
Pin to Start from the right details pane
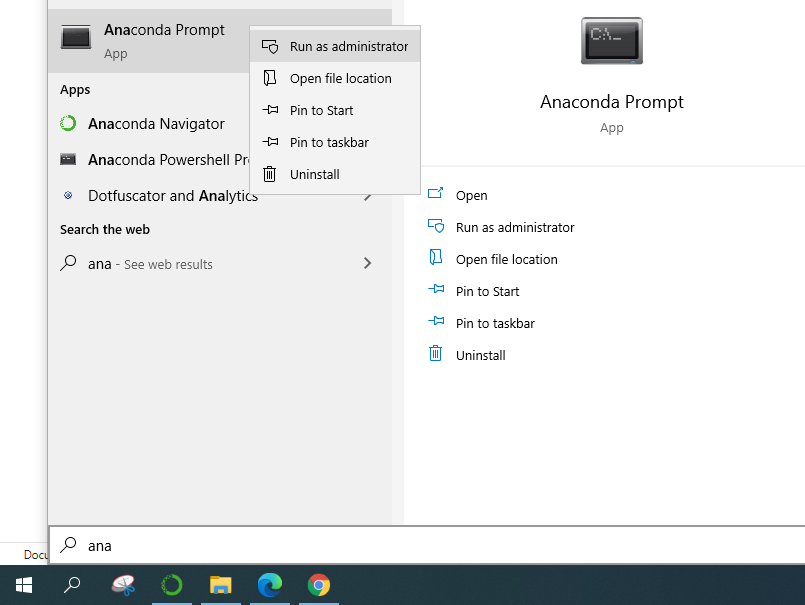487,292
